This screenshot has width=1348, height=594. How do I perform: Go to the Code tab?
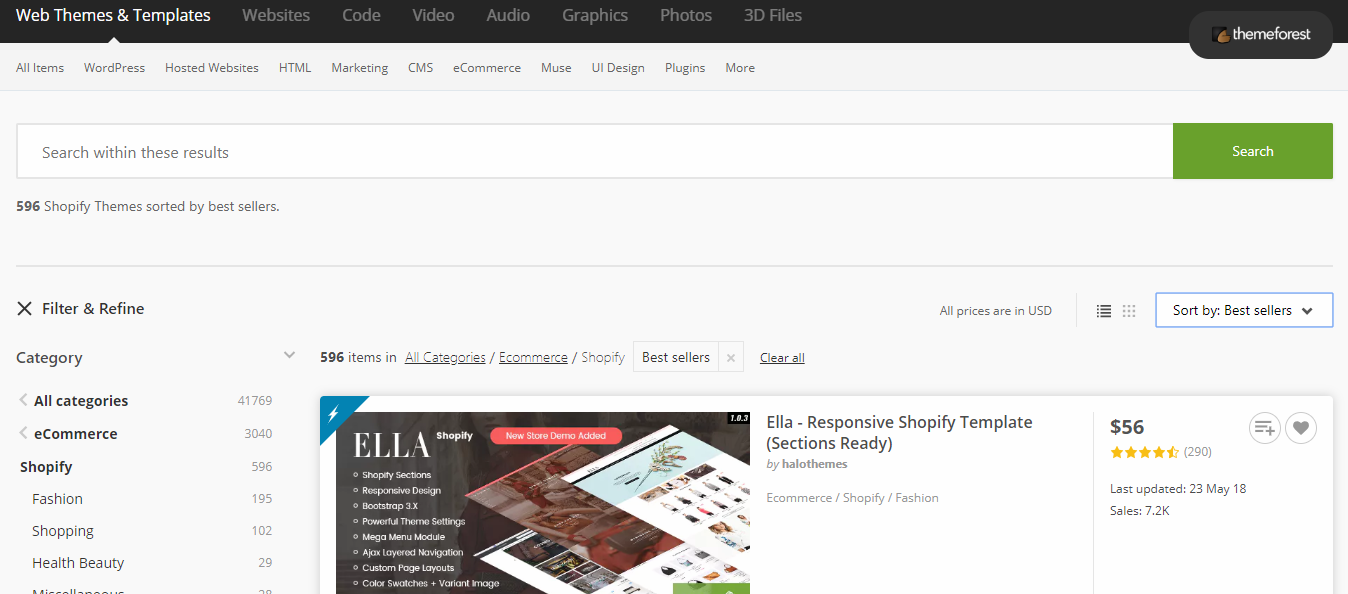coord(361,15)
